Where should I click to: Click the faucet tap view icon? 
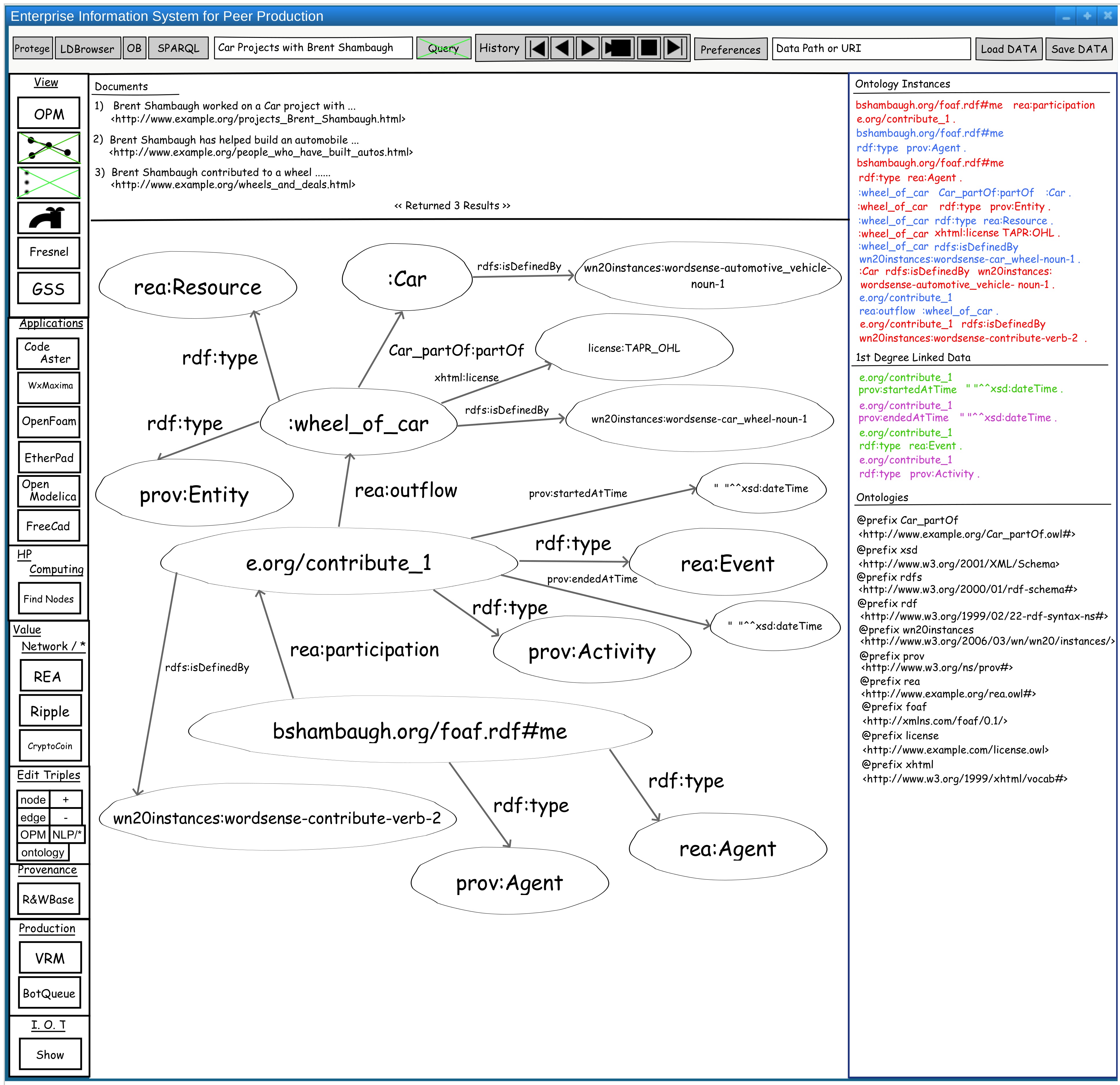click(x=49, y=217)
